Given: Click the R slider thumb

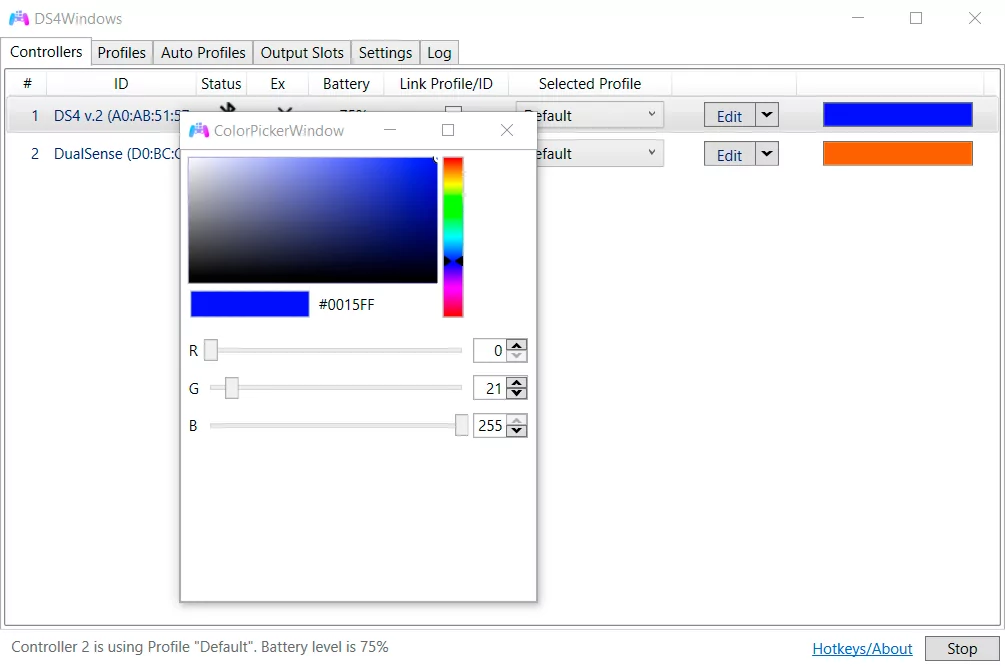Looking at the screenshot, I should [211, 350].
